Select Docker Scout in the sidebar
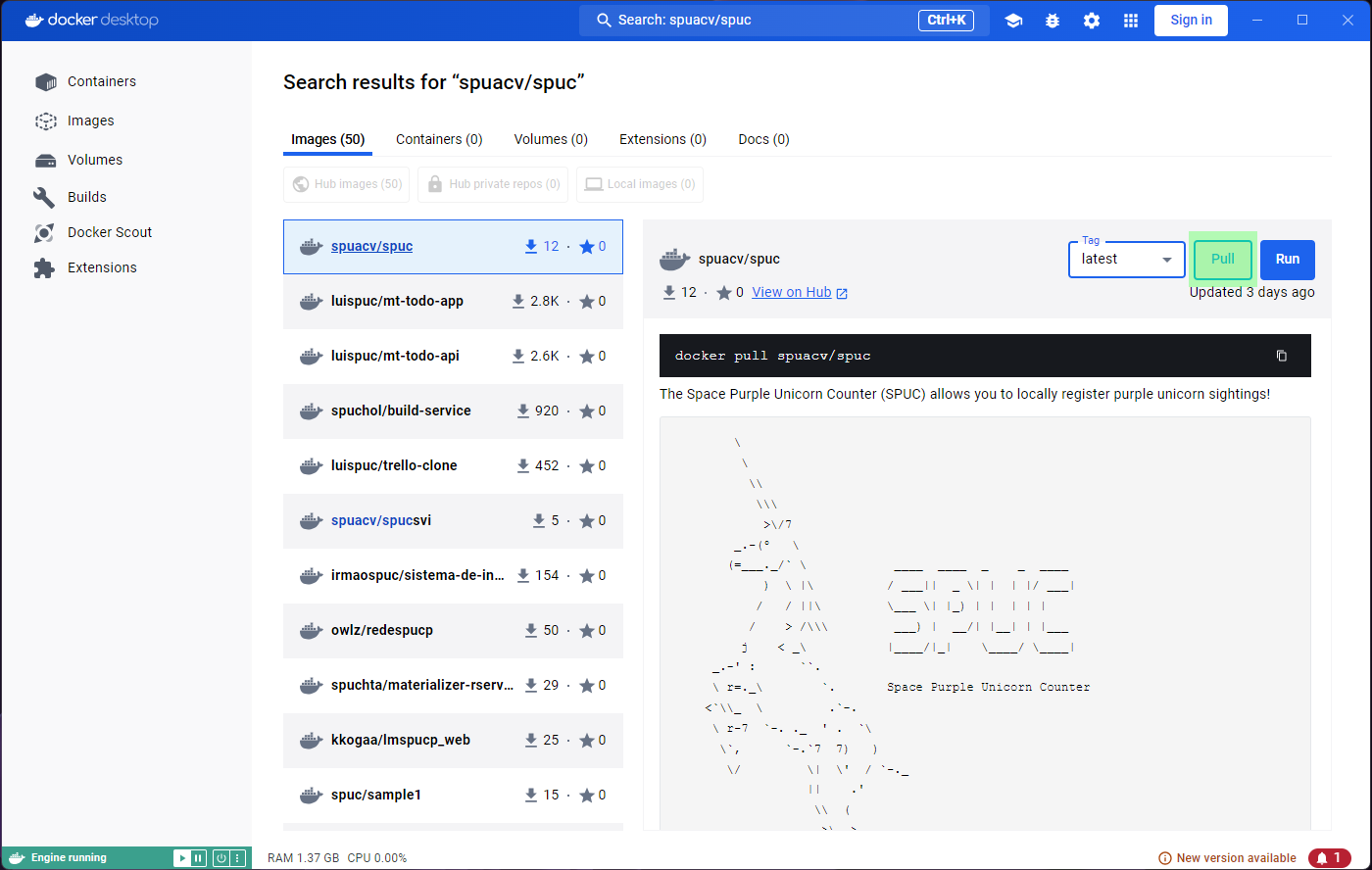 [x=110, y=233]
